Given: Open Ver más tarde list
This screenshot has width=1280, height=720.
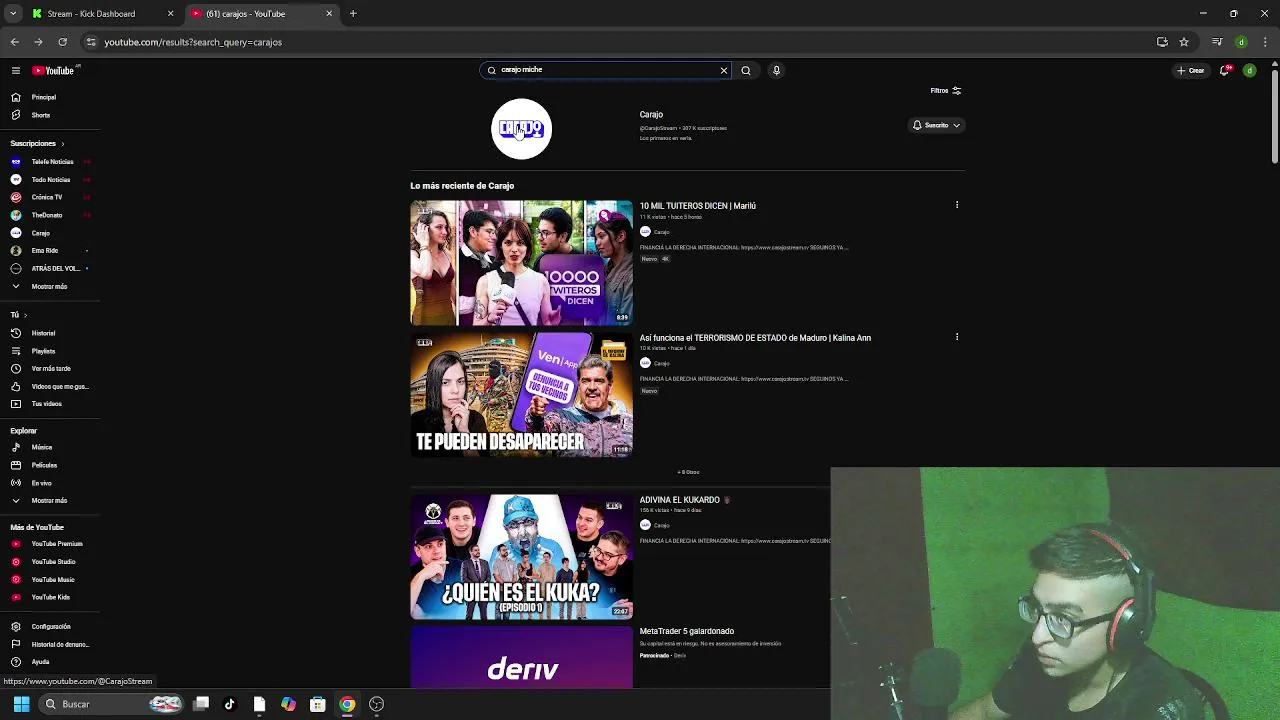Looking at the screenshot, I should [x=50, y=368].
